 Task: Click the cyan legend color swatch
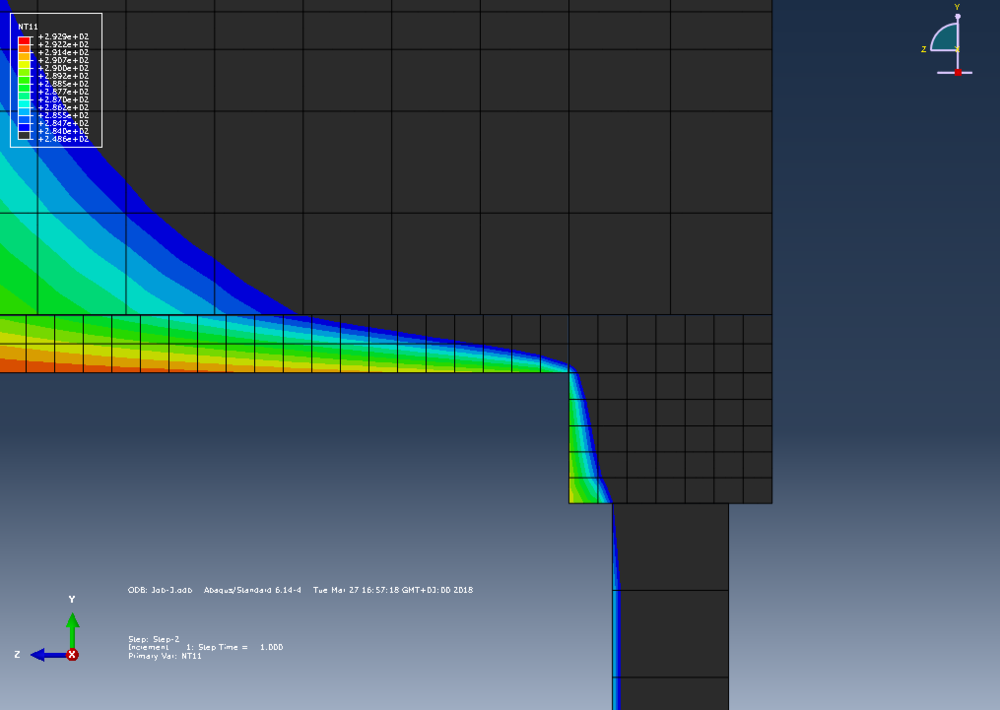pyautogui.click(x=24, y=103)
